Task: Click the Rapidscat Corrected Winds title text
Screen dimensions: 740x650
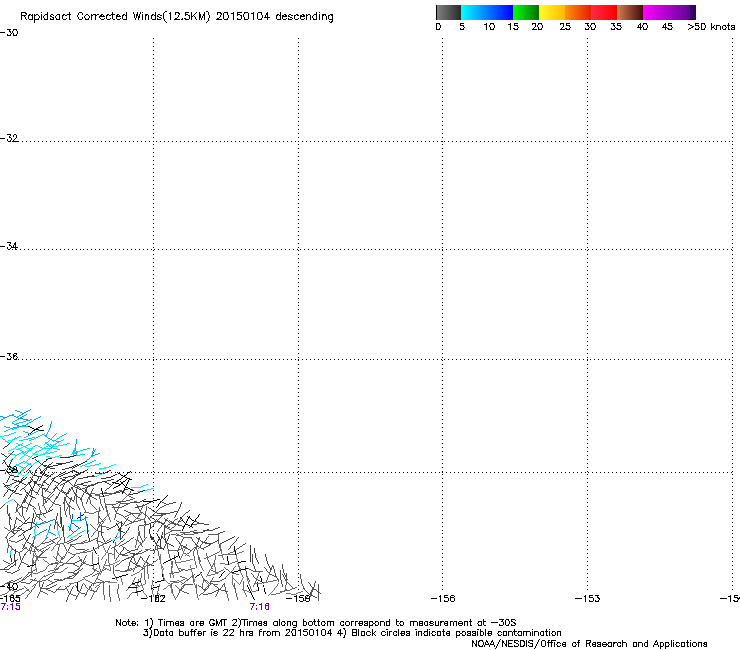Action: (x=177, y=17)
